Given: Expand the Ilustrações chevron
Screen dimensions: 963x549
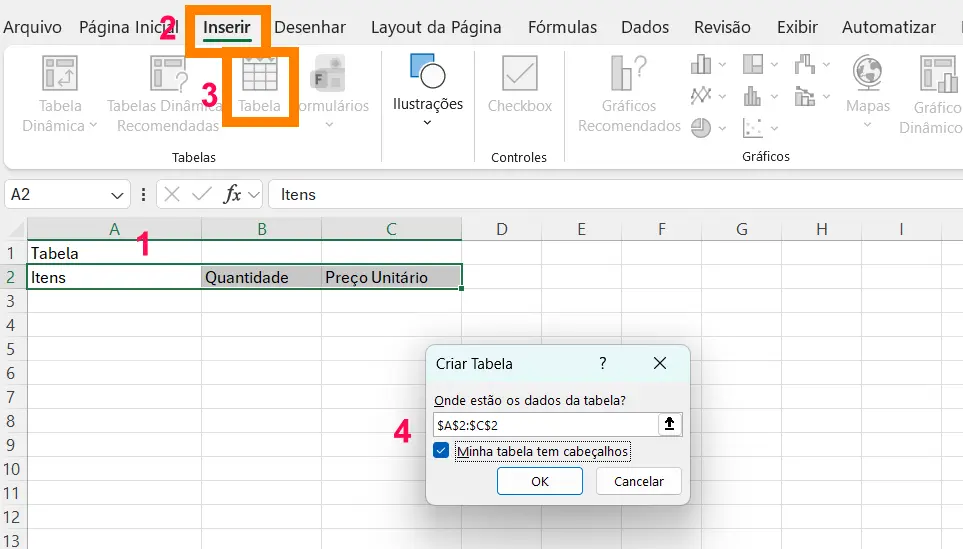Looking at the screenshot, I should pos(427,123).
